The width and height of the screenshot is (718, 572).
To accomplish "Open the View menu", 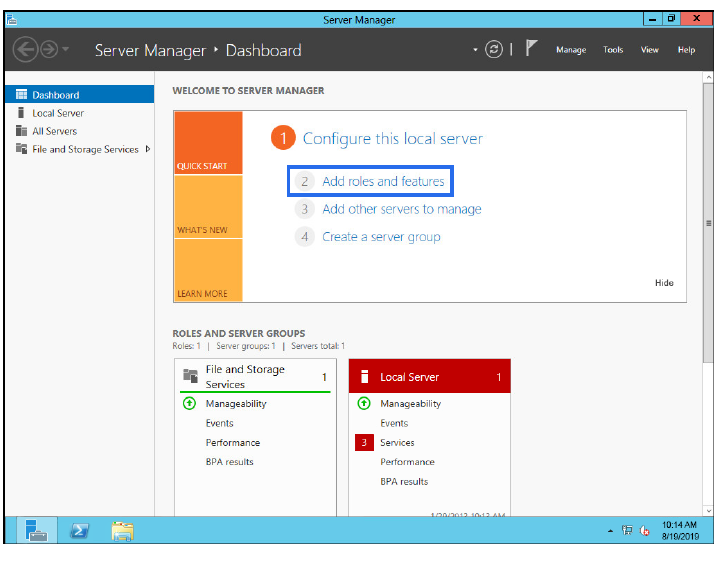I will 649,49.
